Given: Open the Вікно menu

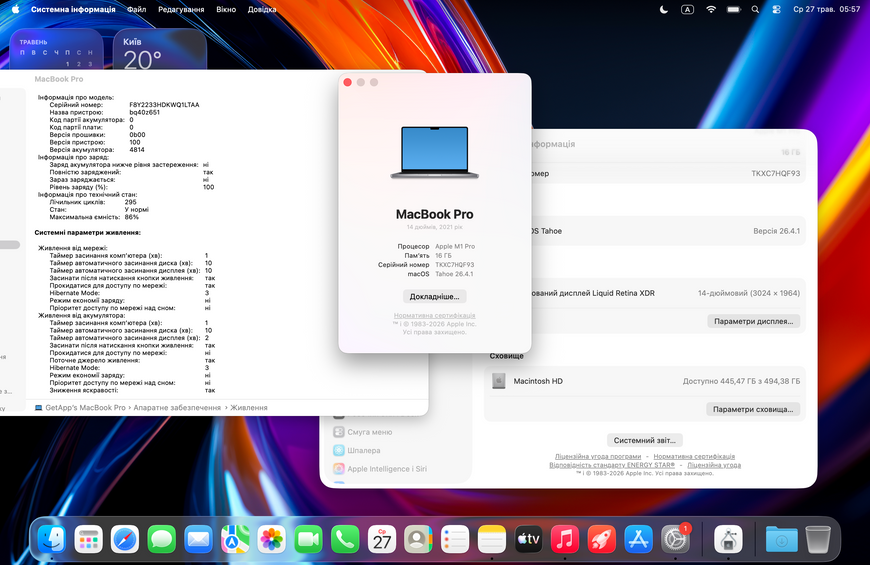Looking at the screenshot, I should 226,9.
